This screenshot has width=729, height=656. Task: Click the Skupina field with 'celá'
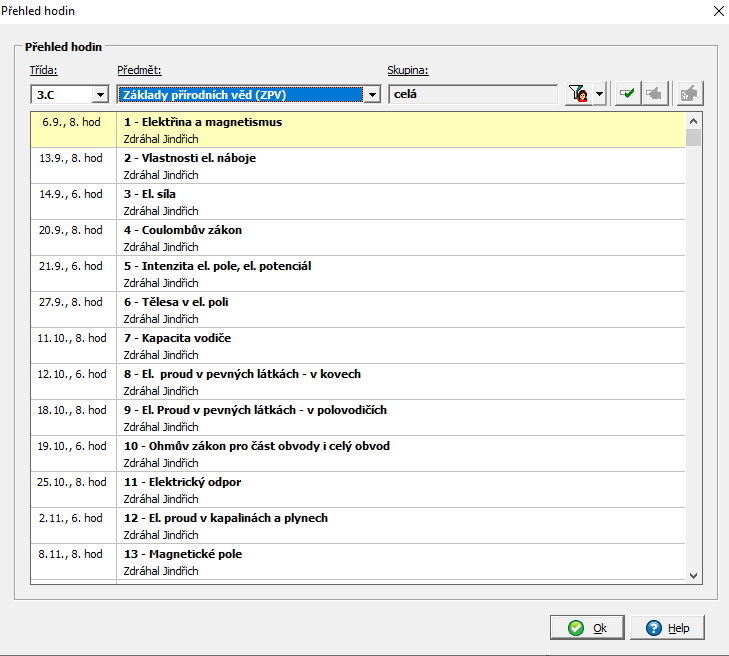click(472, 95)
